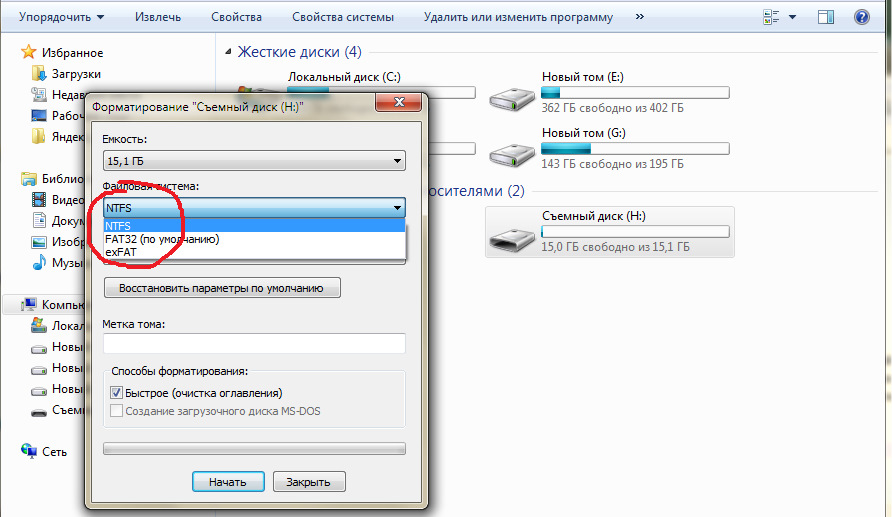Click the change view icon
Viewport: 892px width, 517px height.
(x=771, y=17)
